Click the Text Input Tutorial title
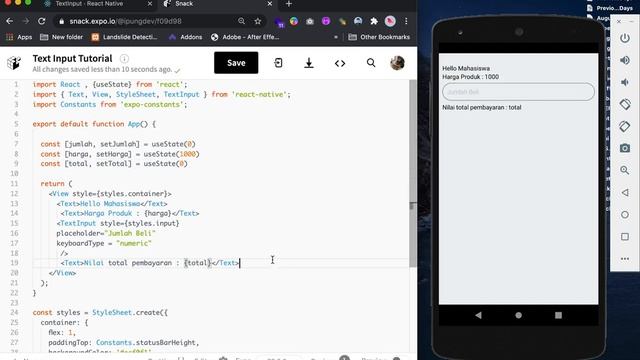The image size is (640, 360). click(x=72, y=58)
